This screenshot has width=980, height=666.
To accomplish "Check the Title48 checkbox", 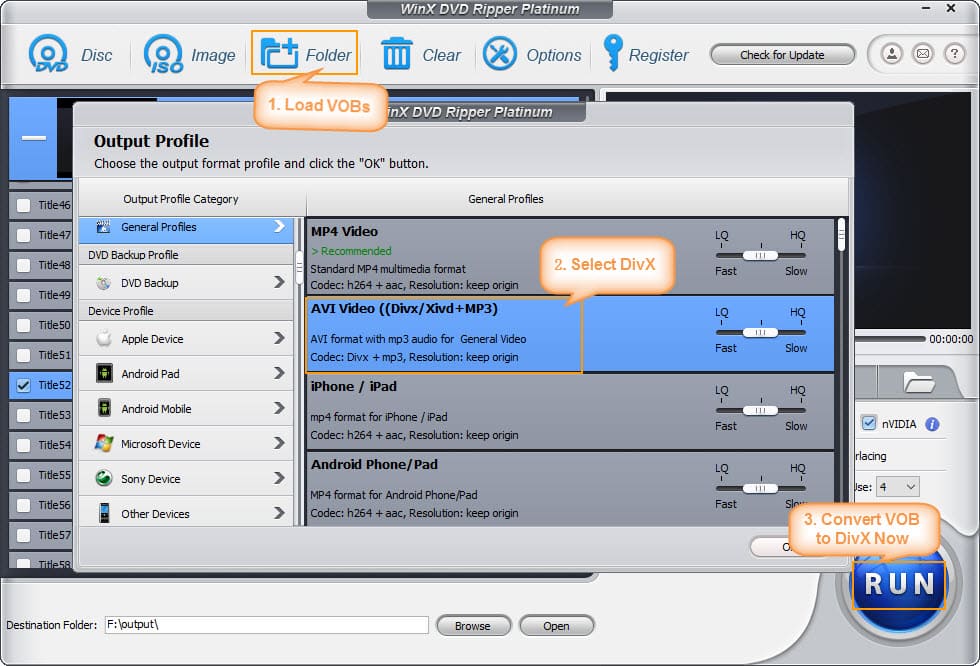I will coord(23,265).
